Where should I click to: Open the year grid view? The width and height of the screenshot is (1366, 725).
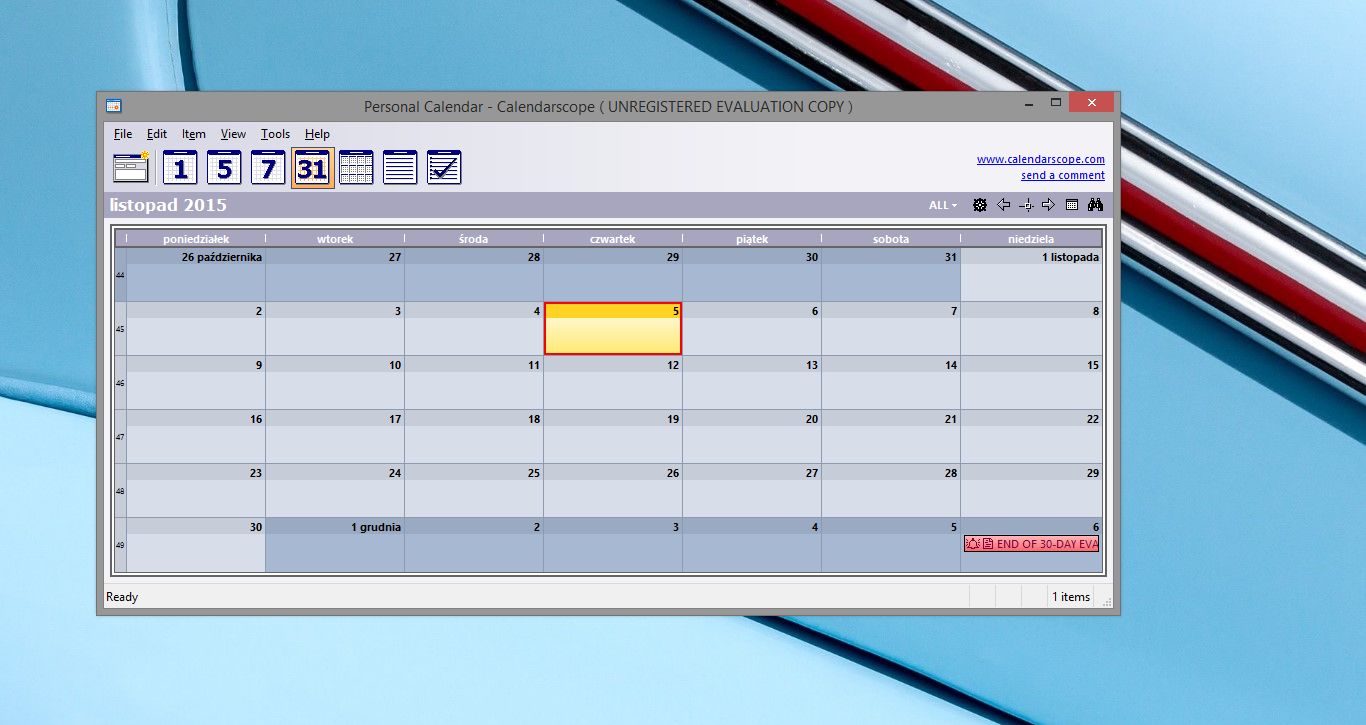pyautogui.click(x=356, y=168)
